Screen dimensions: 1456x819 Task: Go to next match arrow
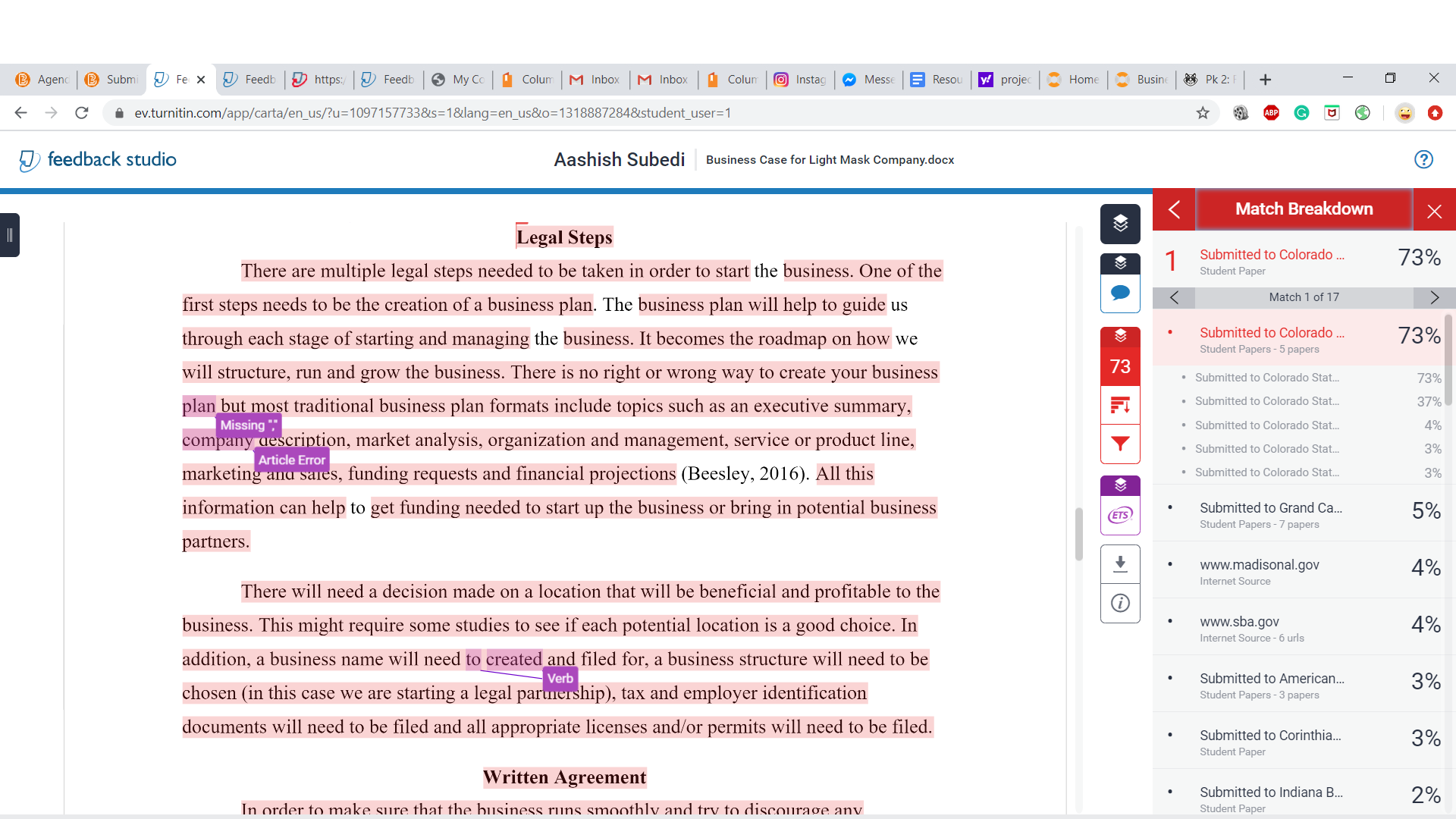(1434, 297)
